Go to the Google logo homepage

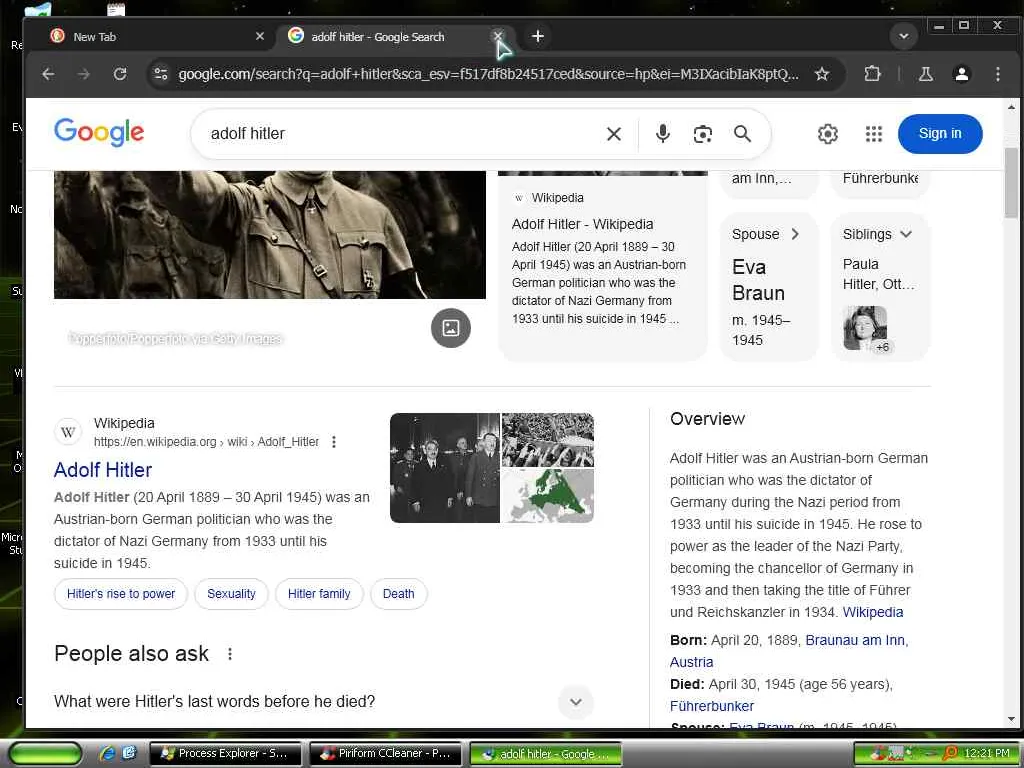click(x=99, y=133)
